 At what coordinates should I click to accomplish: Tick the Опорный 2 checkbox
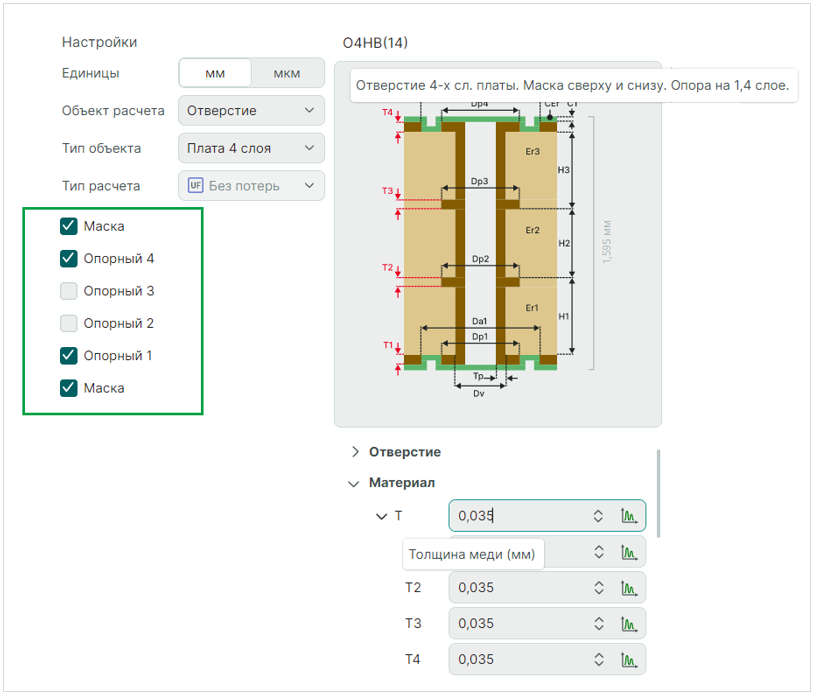pos(69,323)
